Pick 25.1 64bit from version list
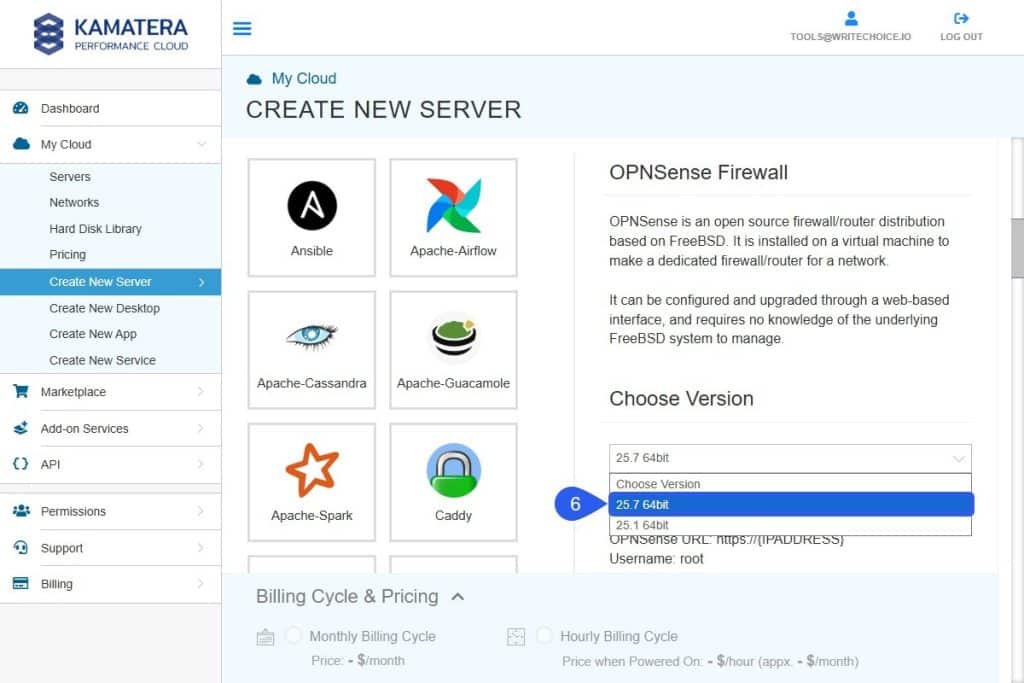The height and width of the screenshot is (683, 1024). [x=790, y=525]
